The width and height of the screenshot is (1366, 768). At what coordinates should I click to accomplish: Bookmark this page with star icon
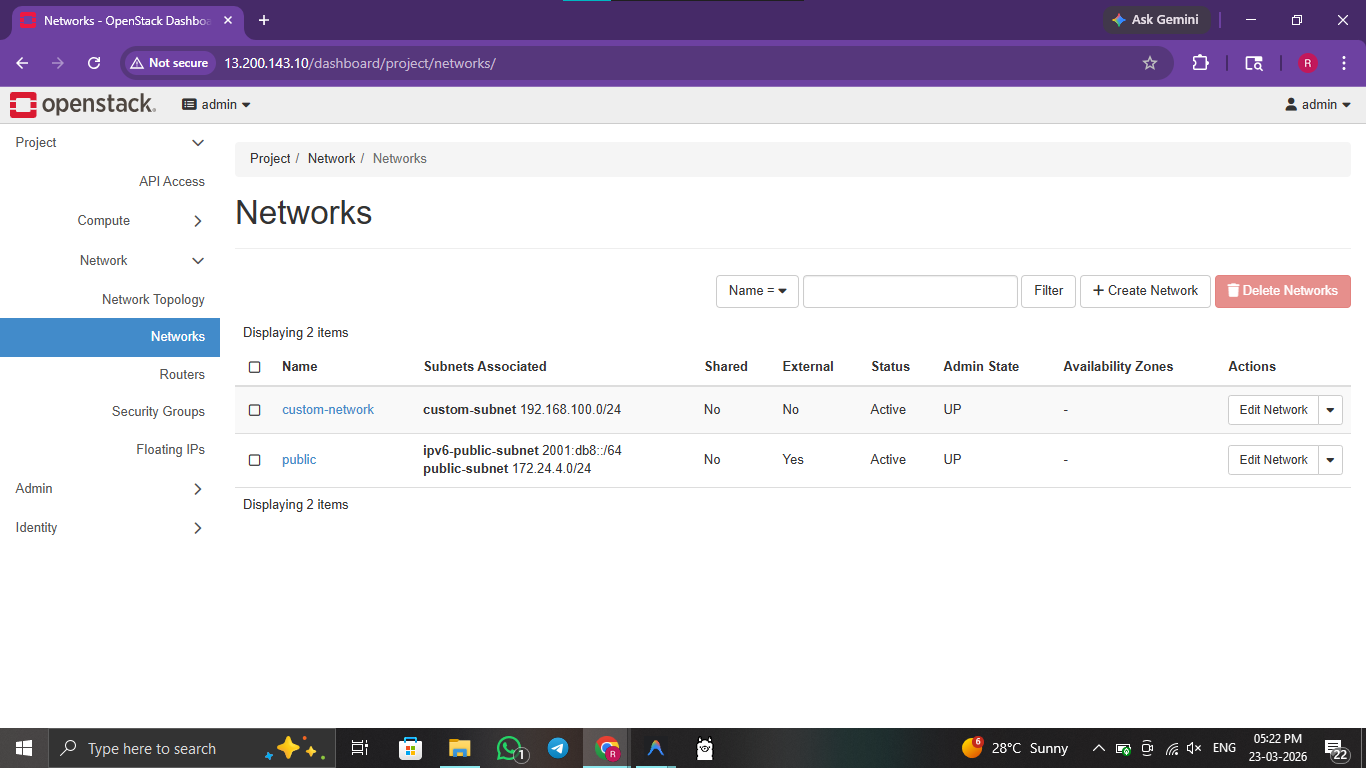tap(1150, 63)
